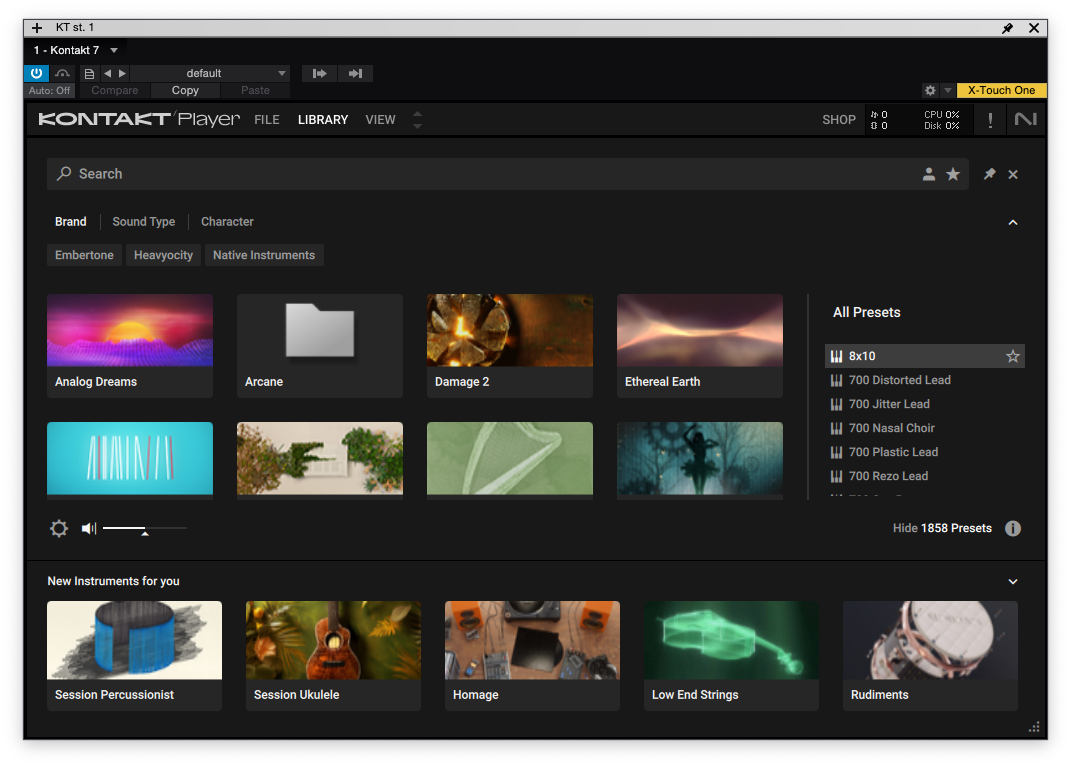Go to next preset arrow
This screenshot has height=767, width=1071.
(x=122, y=73)
